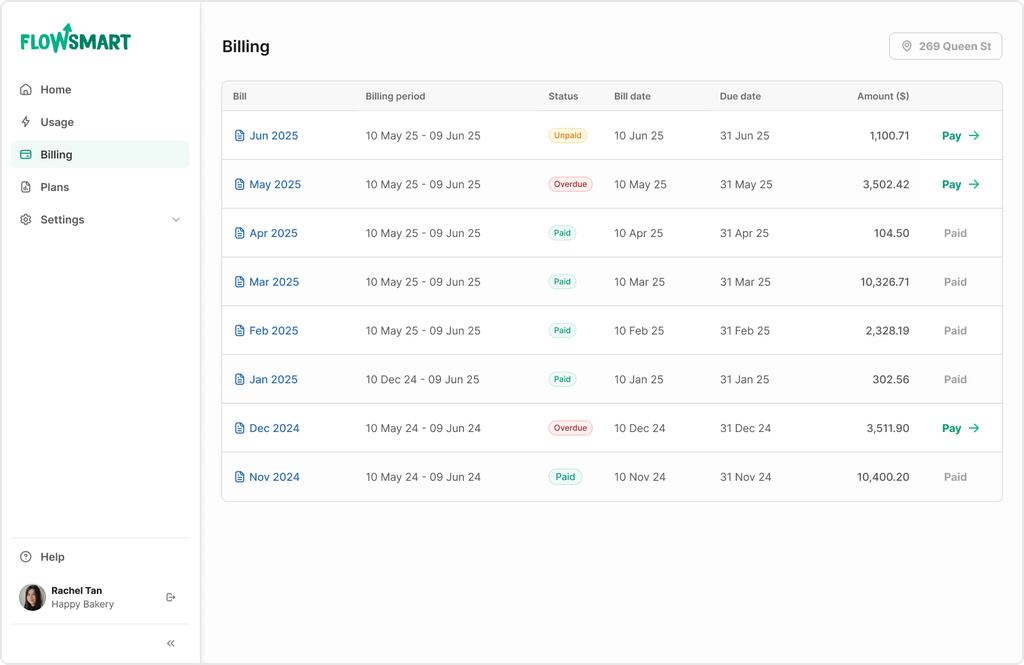
Task: Open the Mar 2025 bill link
Action: [x=273, y=282]
